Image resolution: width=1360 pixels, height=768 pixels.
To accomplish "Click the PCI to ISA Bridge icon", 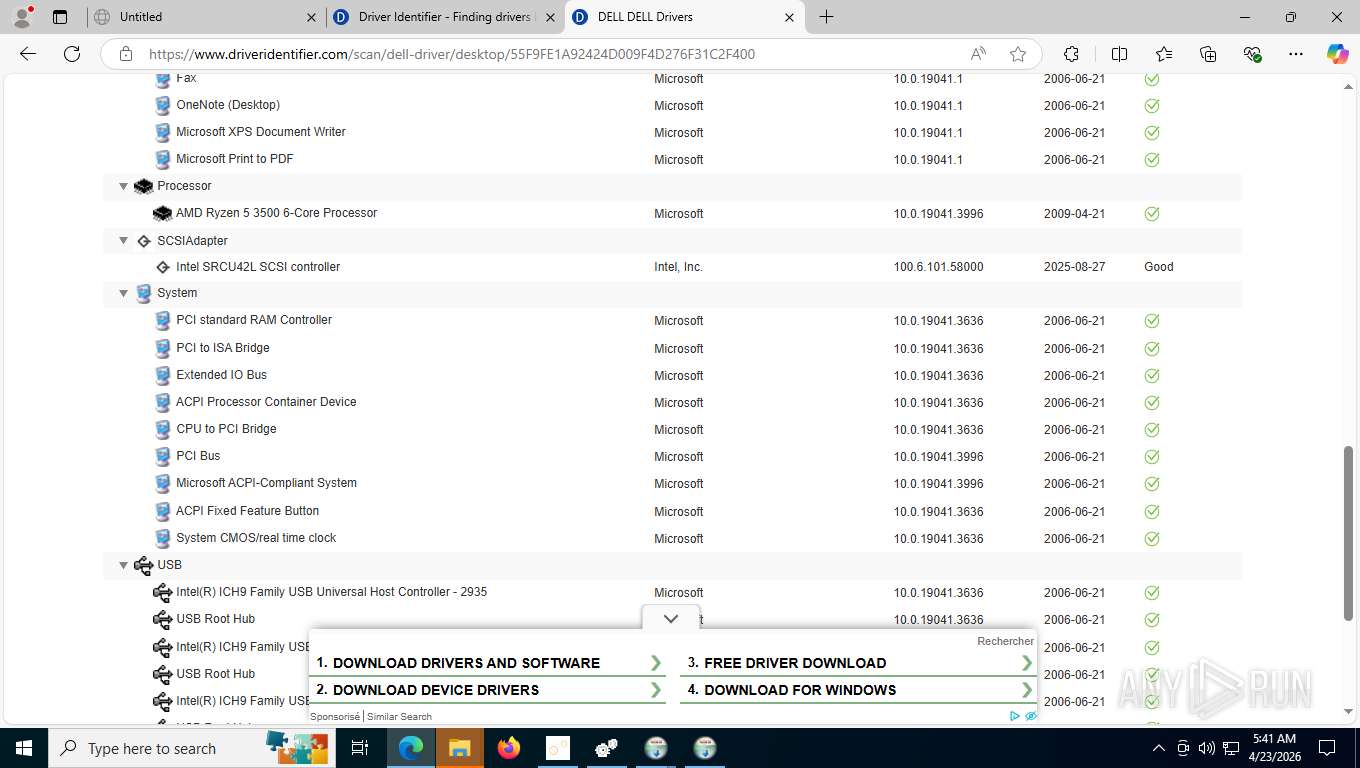I will pyautogui.click(x=163, y=348).
